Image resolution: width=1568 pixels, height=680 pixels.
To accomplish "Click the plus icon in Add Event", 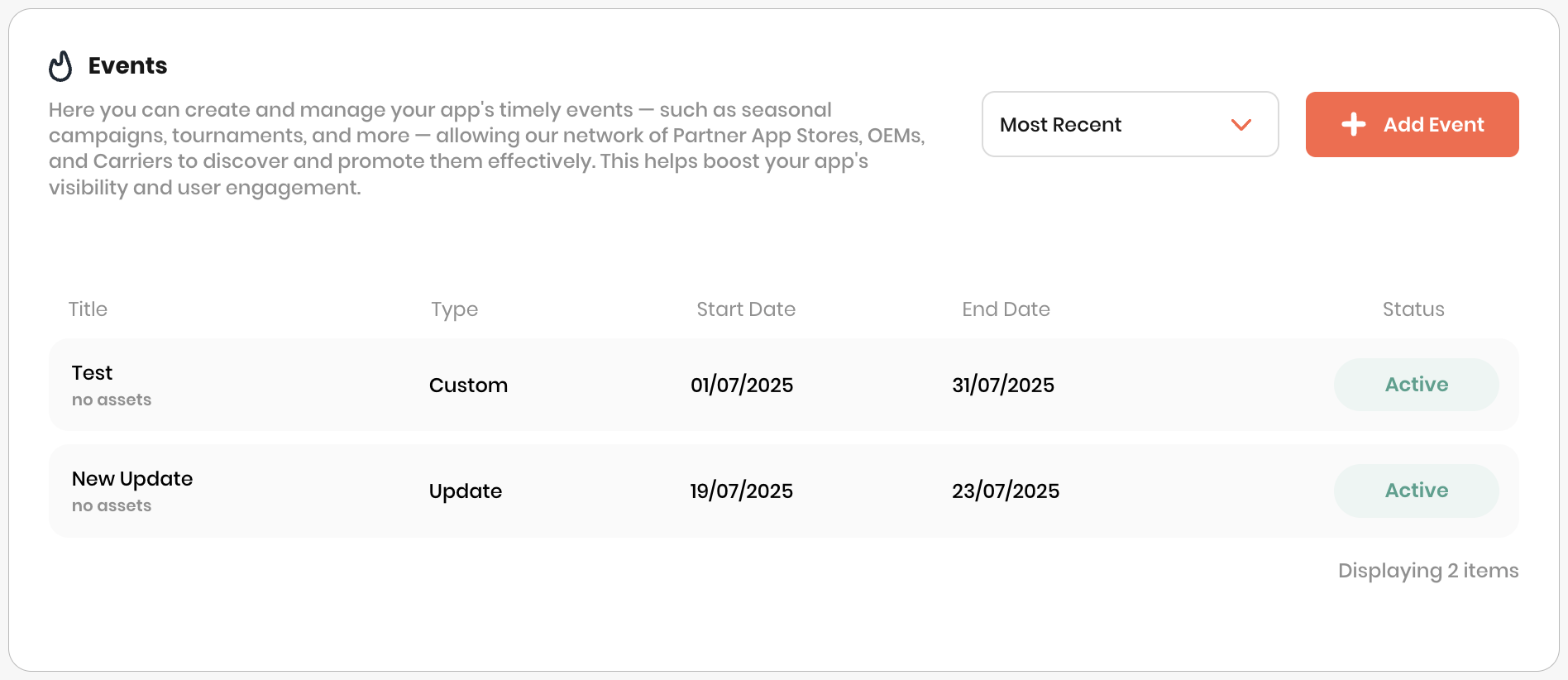I will click(1354, 124).
